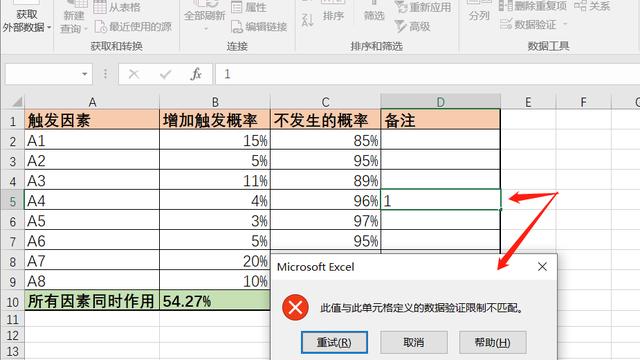The image size is (640, 360).
Task: Click the formula bar confirm checkmark icon
Action: tap(165, 74)
